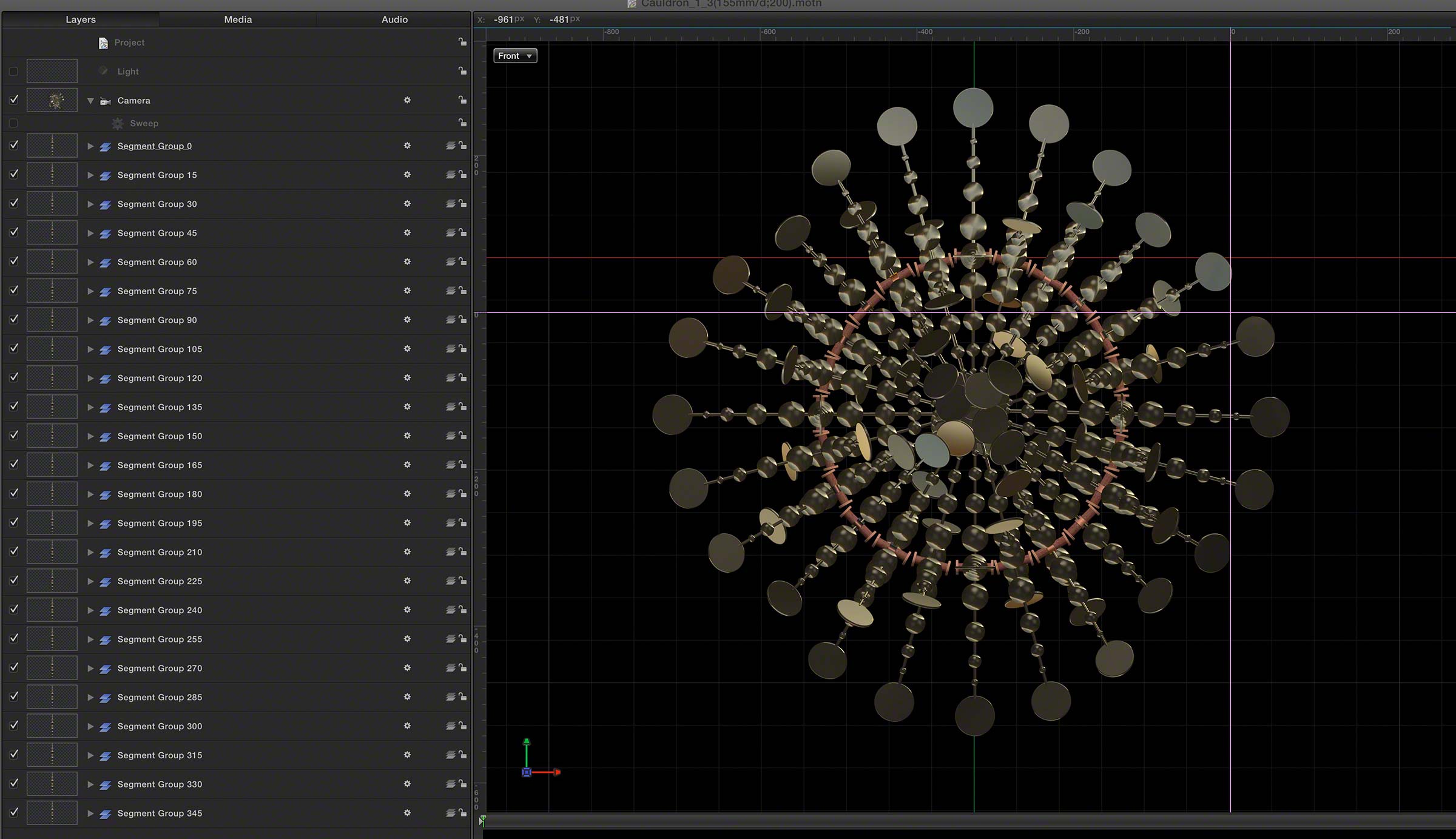
Task: Click the lock icon on Project row
Action: pos(462,42)
